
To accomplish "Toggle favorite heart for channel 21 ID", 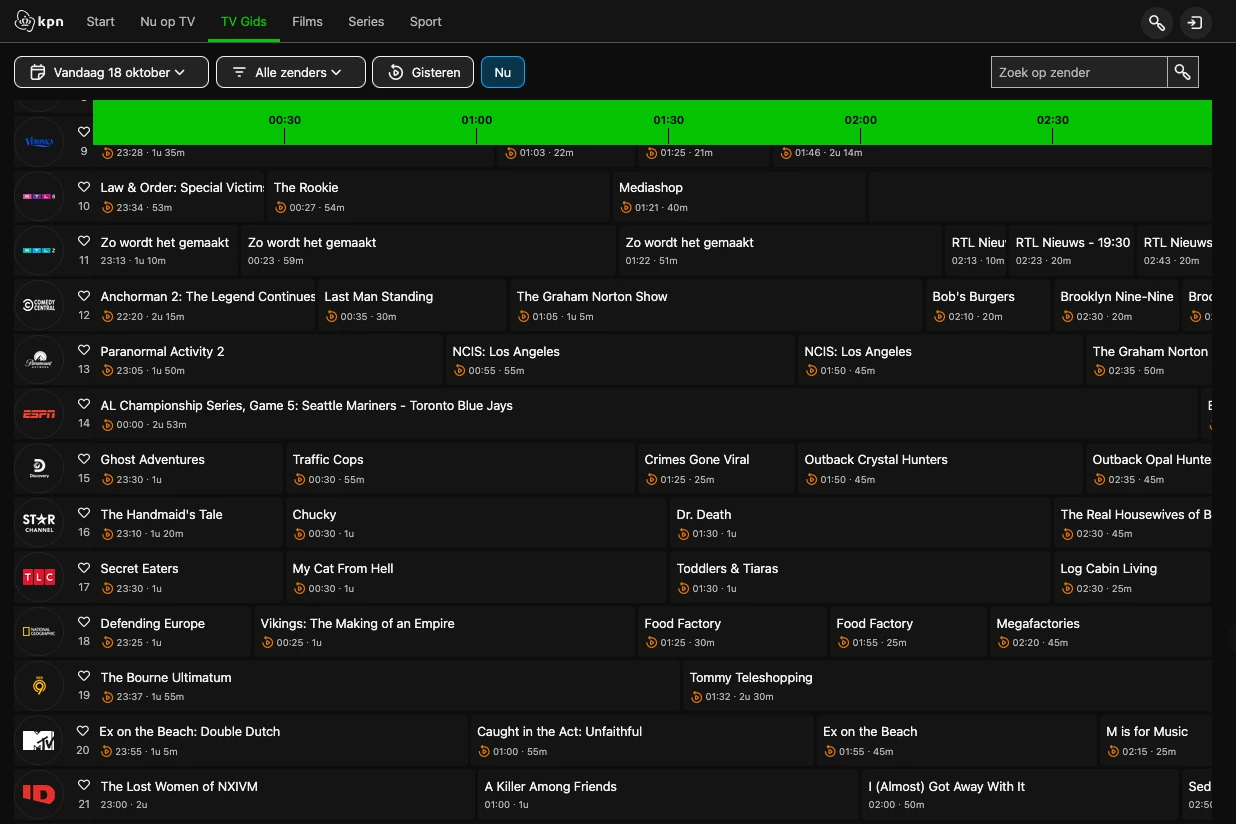I will coord(84,786).
